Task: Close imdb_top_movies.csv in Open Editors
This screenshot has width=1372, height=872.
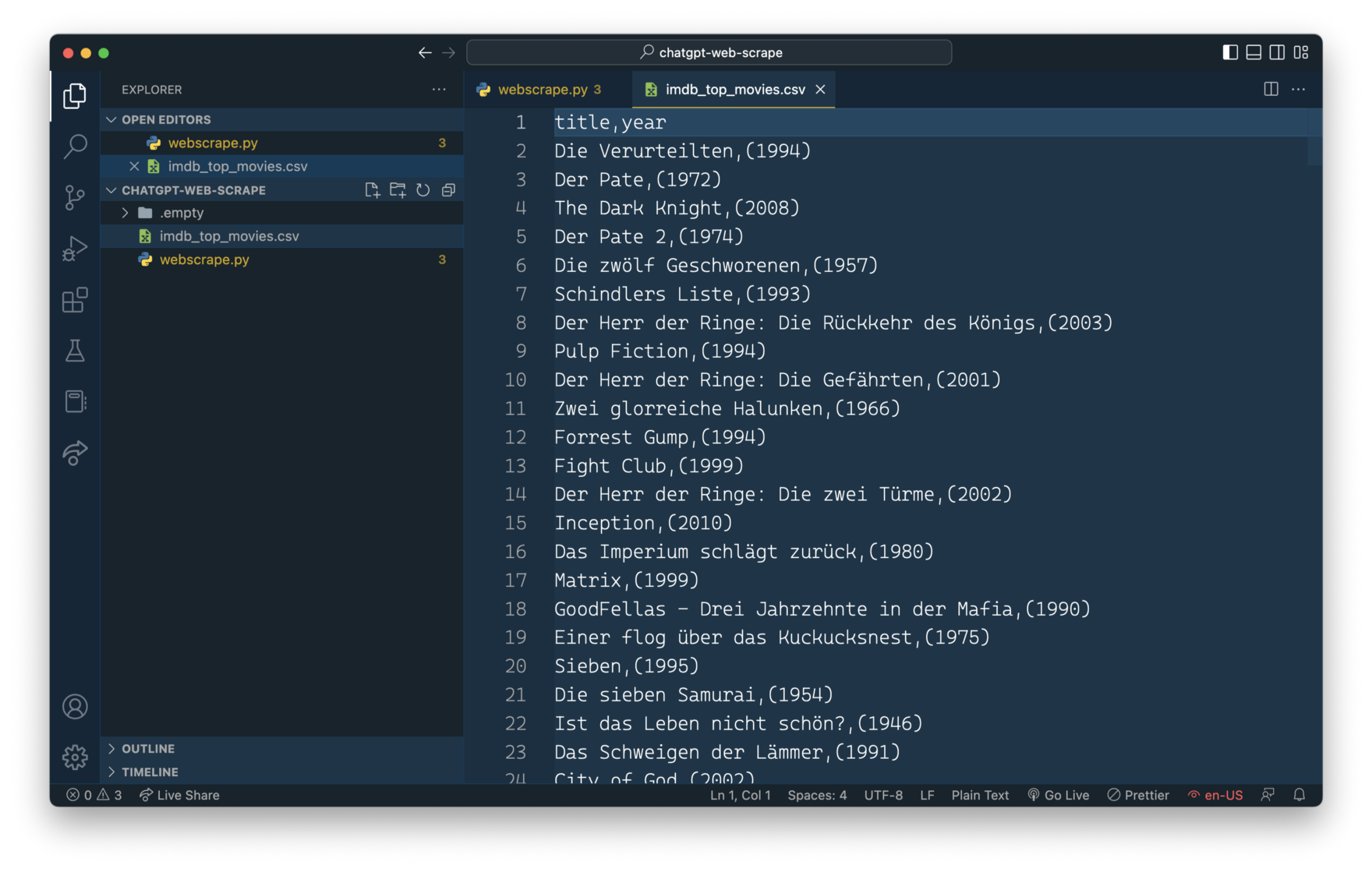Action: coord(134,166)
